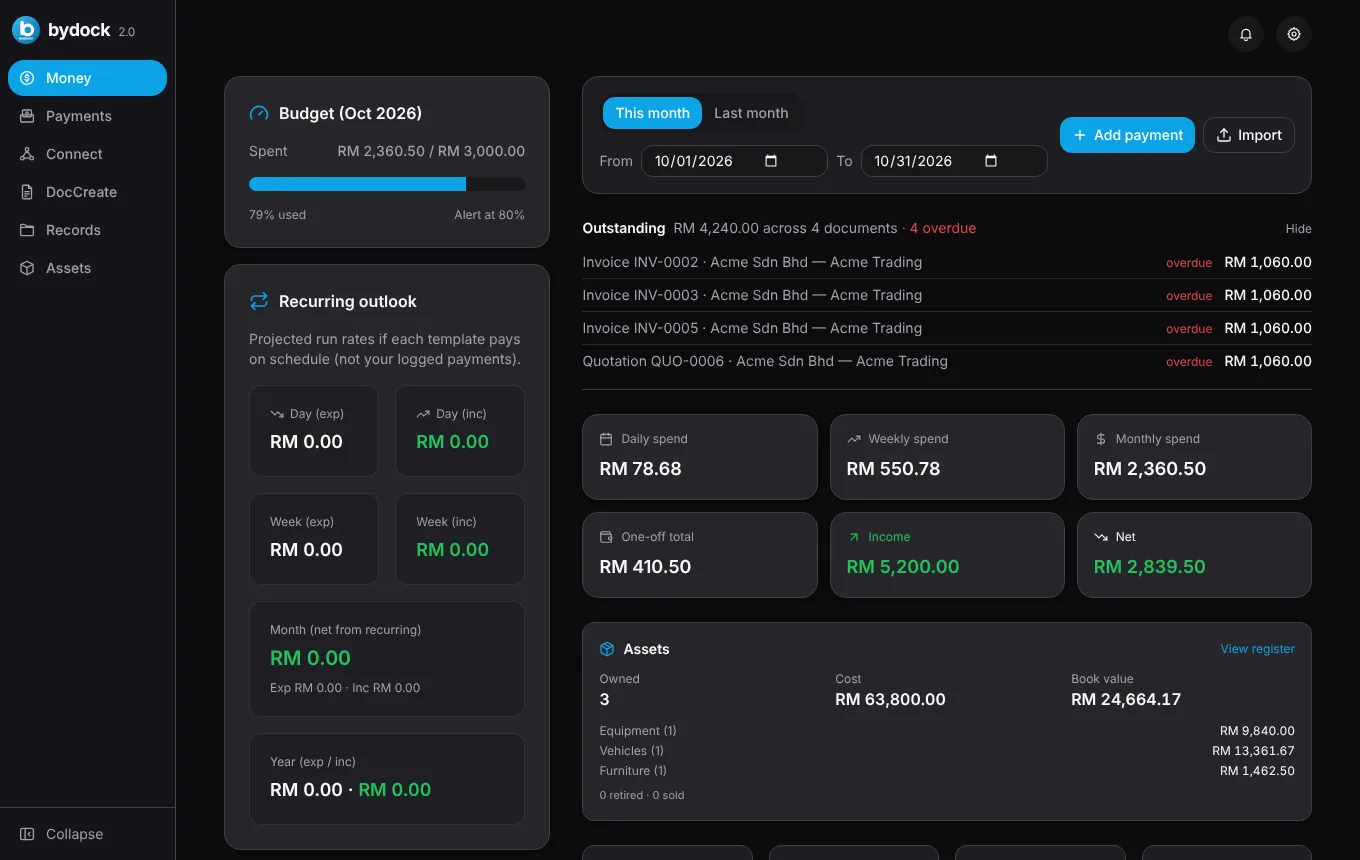This screenshot has width=1360, height=860.
Task: Click Vehicles (1) asset row
Action: click(947, 751)
